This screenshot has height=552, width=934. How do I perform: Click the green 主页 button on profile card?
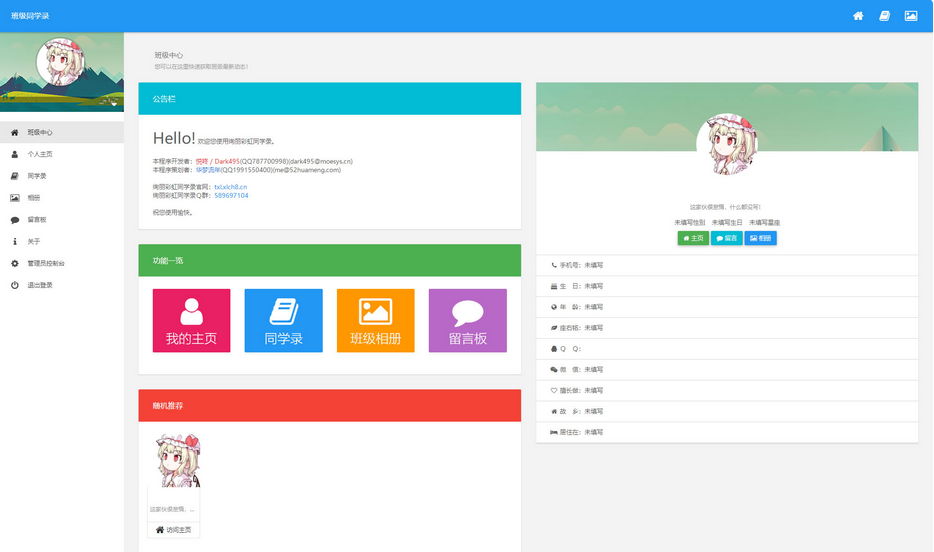pos(693,238)
